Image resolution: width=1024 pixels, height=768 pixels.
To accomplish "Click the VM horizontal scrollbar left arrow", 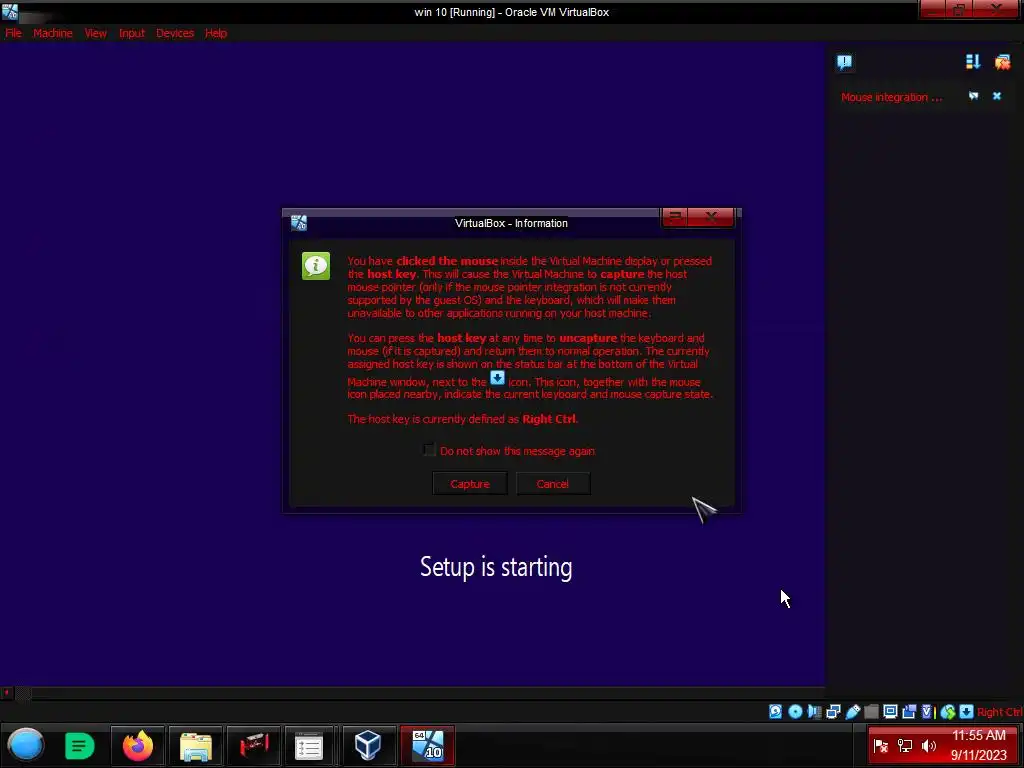I will (7, 692).
